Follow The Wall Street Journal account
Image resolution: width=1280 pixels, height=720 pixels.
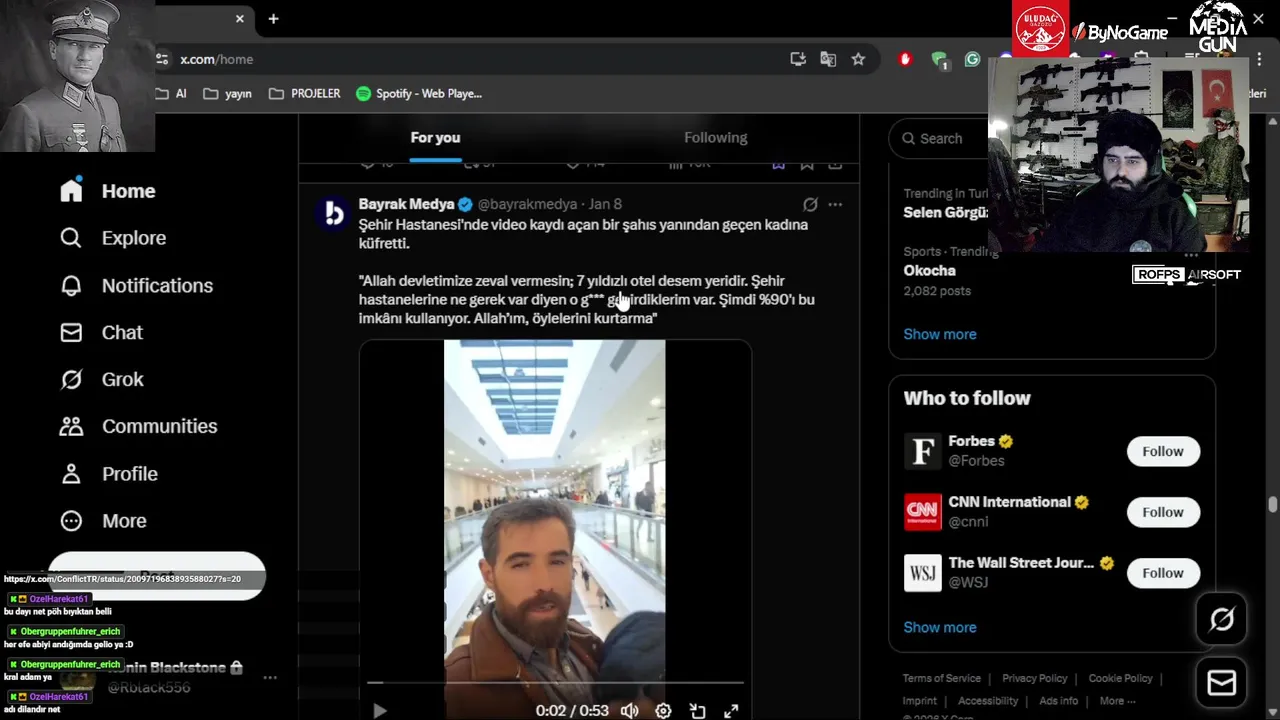1163,573
